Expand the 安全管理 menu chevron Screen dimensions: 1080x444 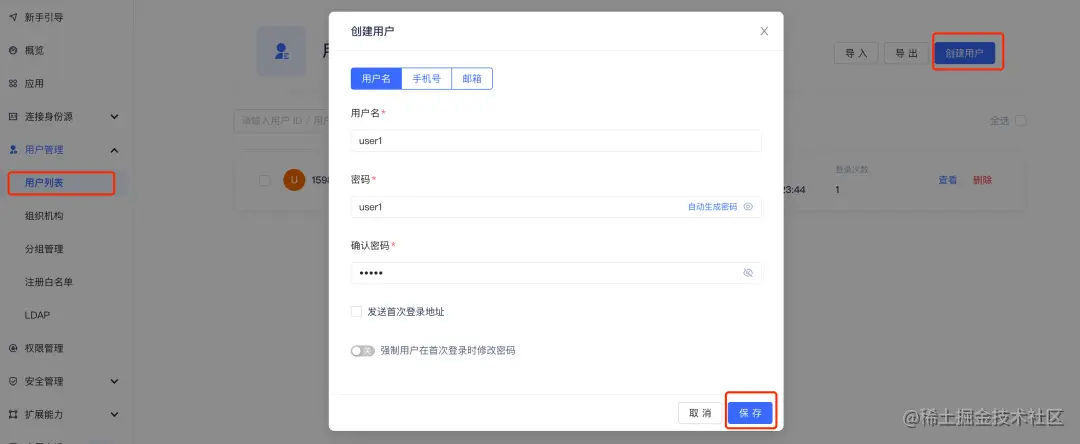click(114, 381)
